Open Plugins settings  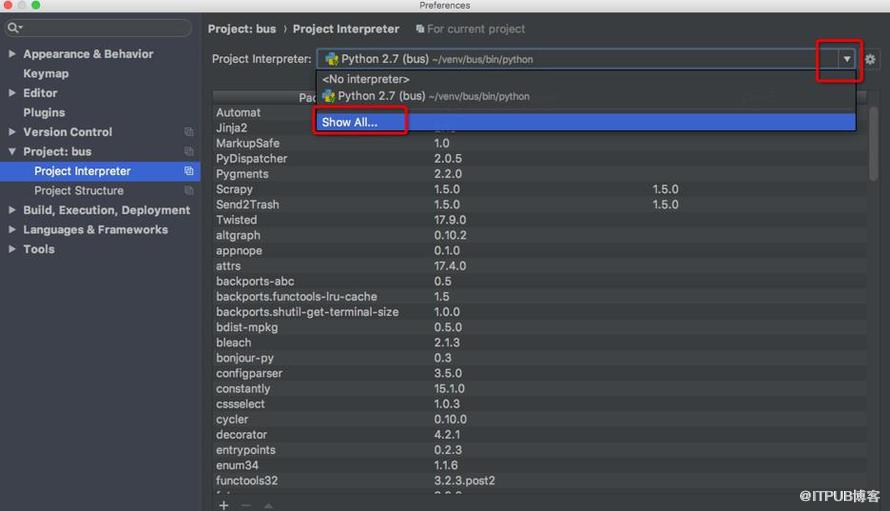(44, 112)
